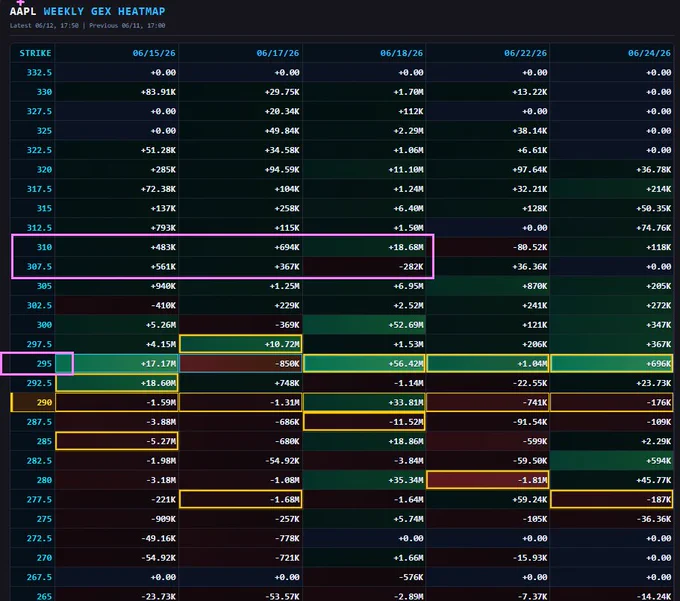Click the +56.42M cell
Screen dimensions: 680x601
[364, 364]
